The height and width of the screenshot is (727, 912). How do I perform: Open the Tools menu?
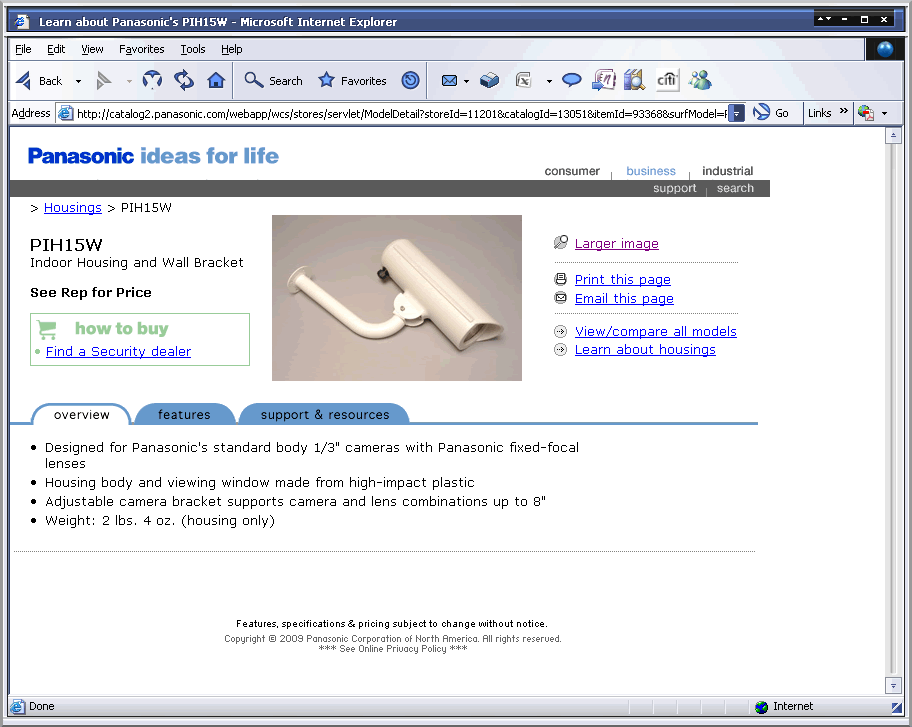click(x=193, y=49)
